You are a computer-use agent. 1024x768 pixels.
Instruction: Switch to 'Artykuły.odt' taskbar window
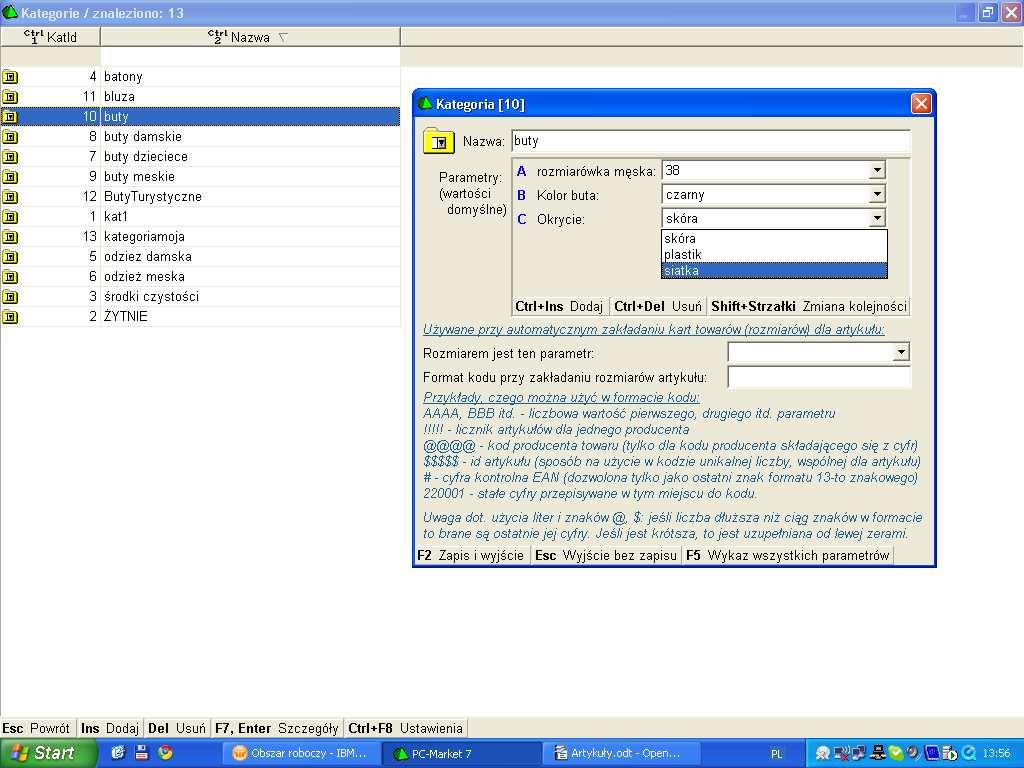620,753
